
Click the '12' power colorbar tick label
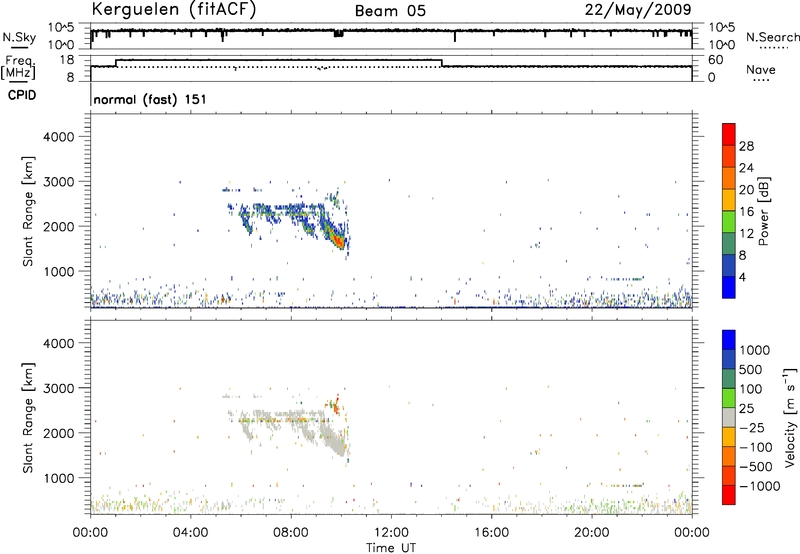pos(746,234)
